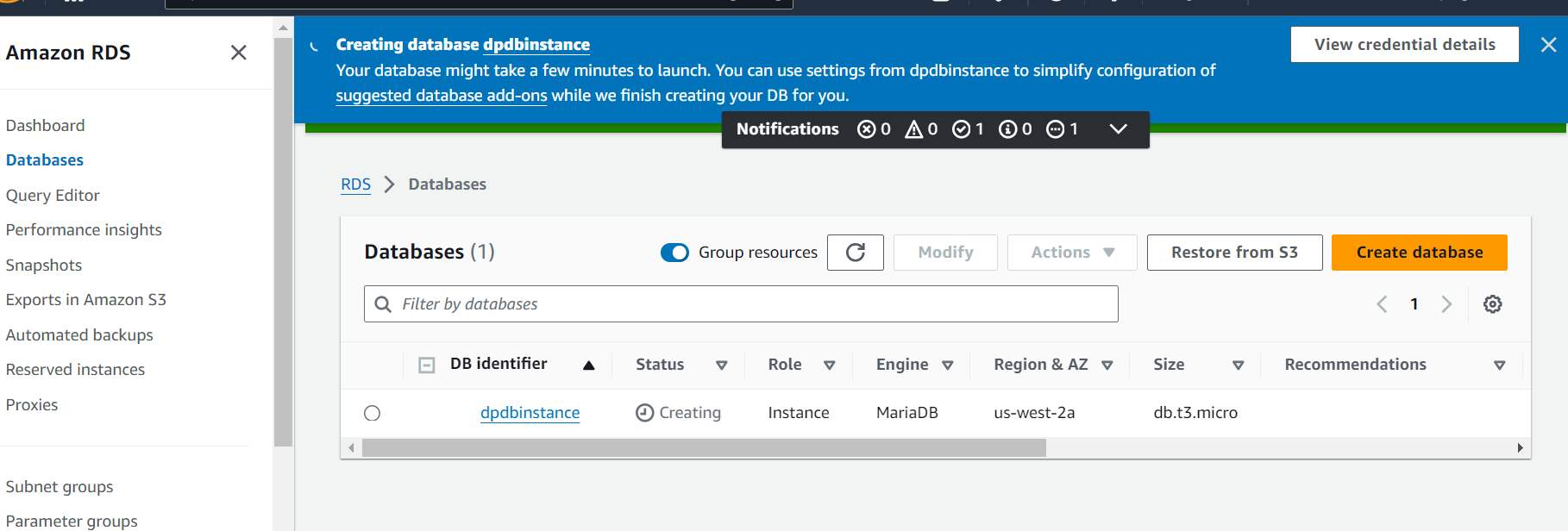Screen dimensions: 1568x531
Task: Open Snapshots in the sidebar
Action: click(x=44, y=265)
